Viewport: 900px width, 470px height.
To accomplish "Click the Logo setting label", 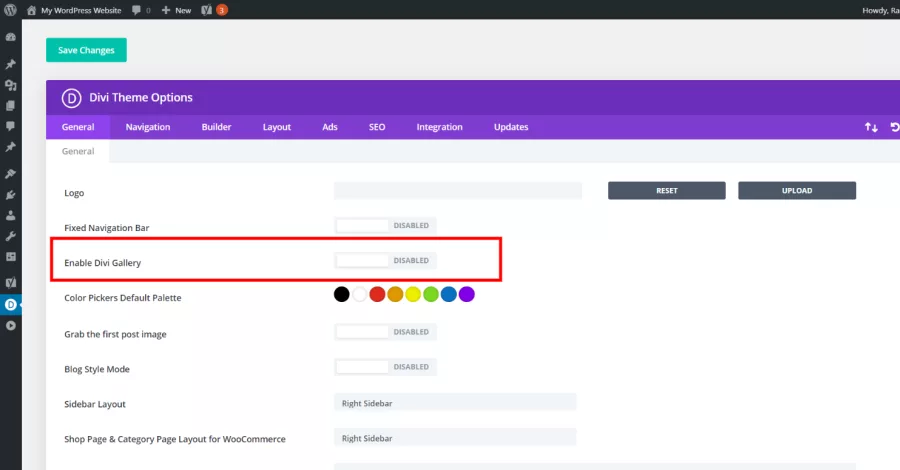I will point(74,193).
